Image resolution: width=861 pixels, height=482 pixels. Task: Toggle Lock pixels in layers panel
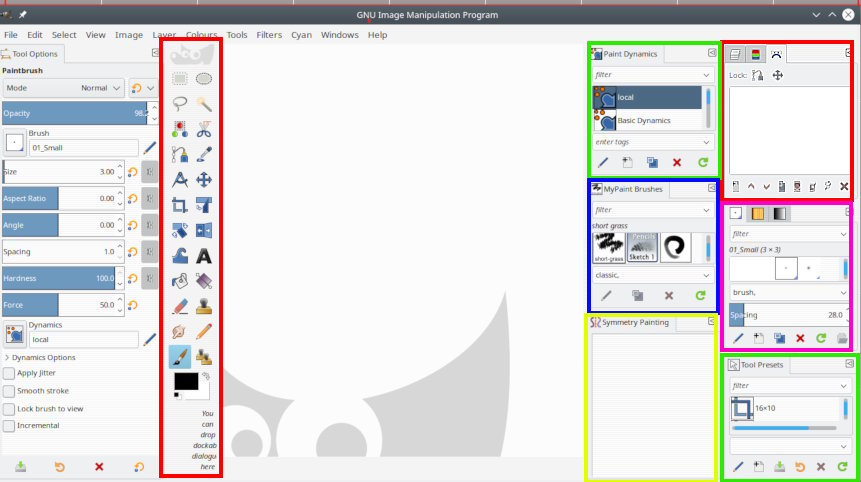tap(758, 75)
